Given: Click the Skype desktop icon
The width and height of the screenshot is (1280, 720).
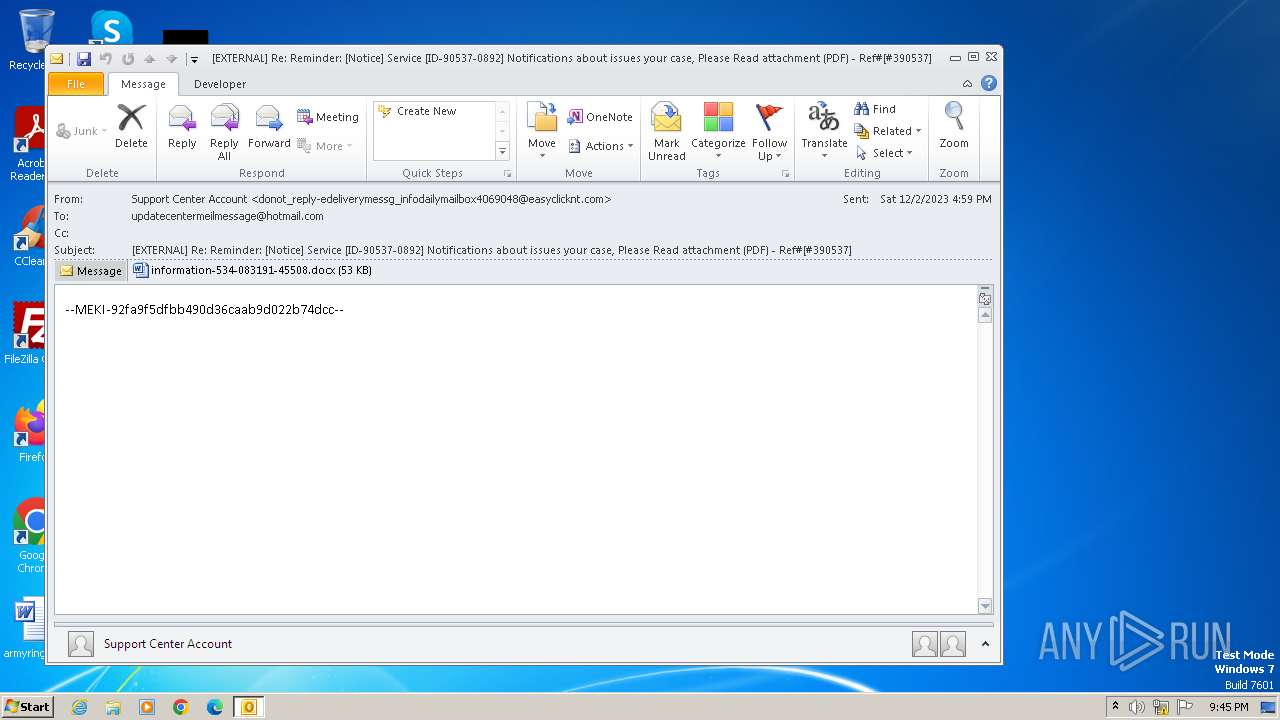Looking at the screenshot, I should click(x=111, y=28).
